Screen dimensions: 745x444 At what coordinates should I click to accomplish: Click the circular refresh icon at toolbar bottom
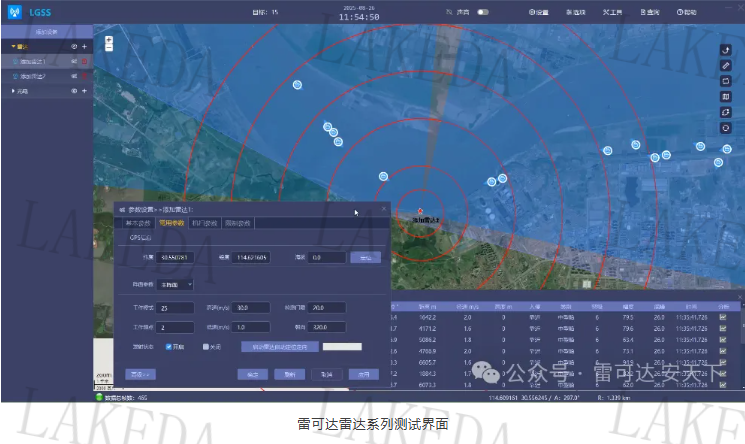(726, 128)
